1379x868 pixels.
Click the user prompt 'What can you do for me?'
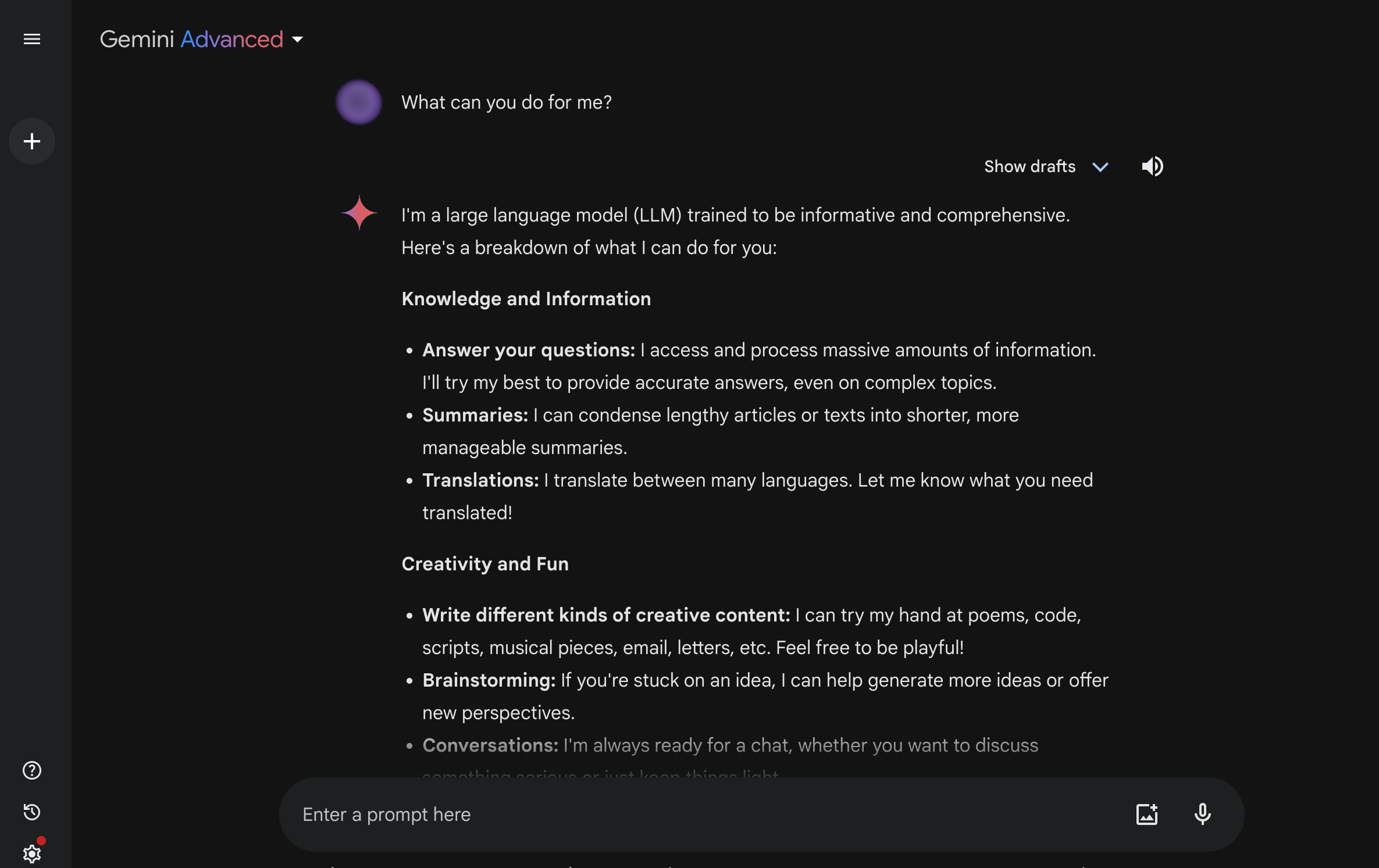[507, 102]
